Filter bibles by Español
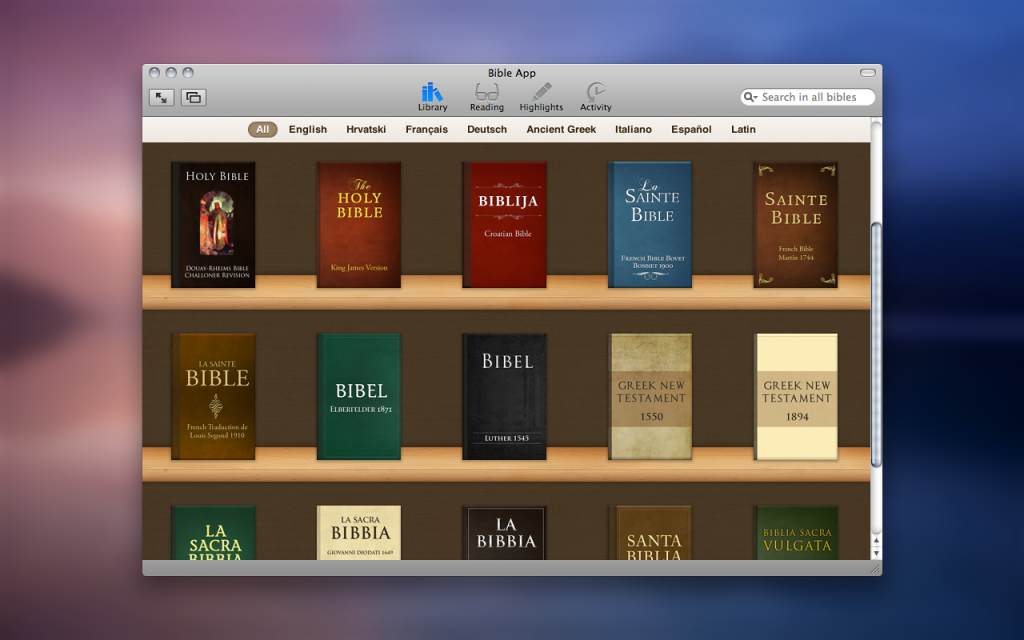 pyautogui.click(x=691, y=129)
